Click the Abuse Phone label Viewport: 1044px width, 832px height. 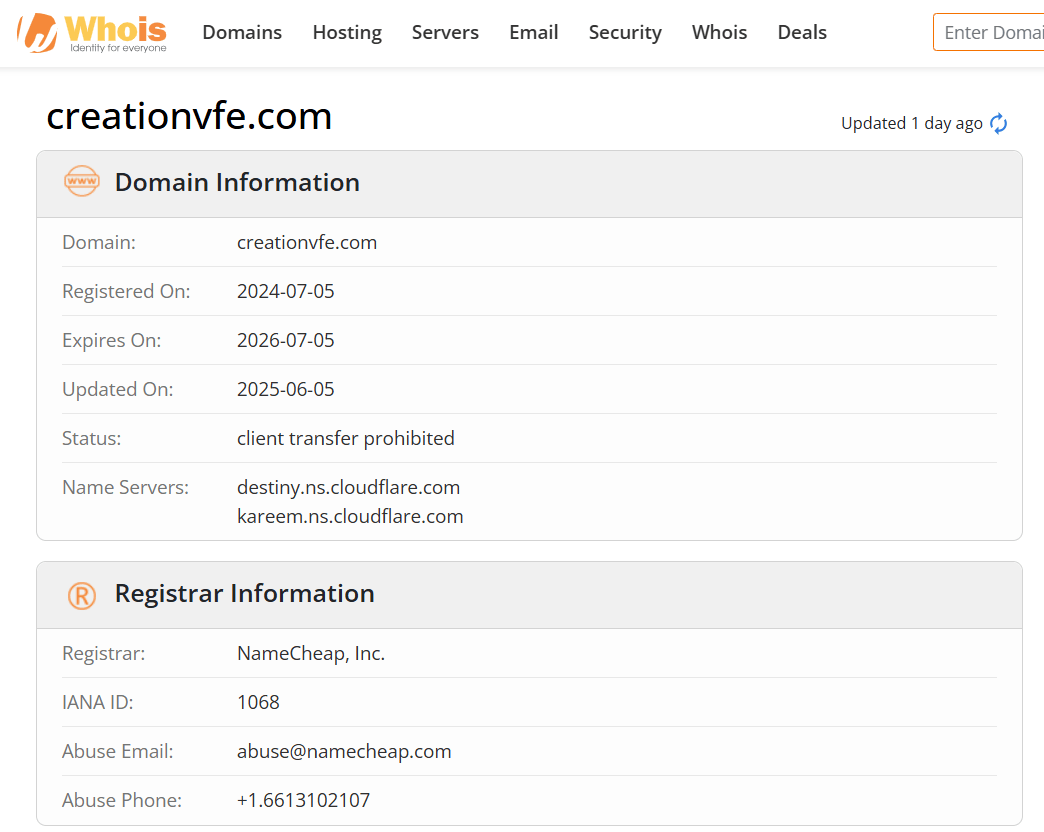pos(122,800)
